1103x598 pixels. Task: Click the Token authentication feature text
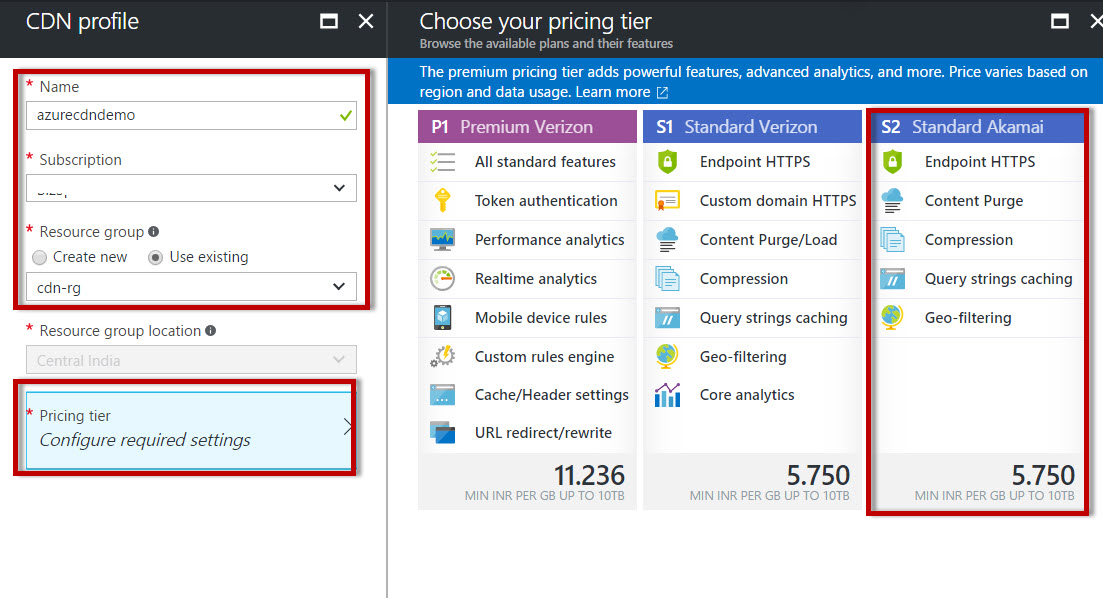[x=546, y=201]
